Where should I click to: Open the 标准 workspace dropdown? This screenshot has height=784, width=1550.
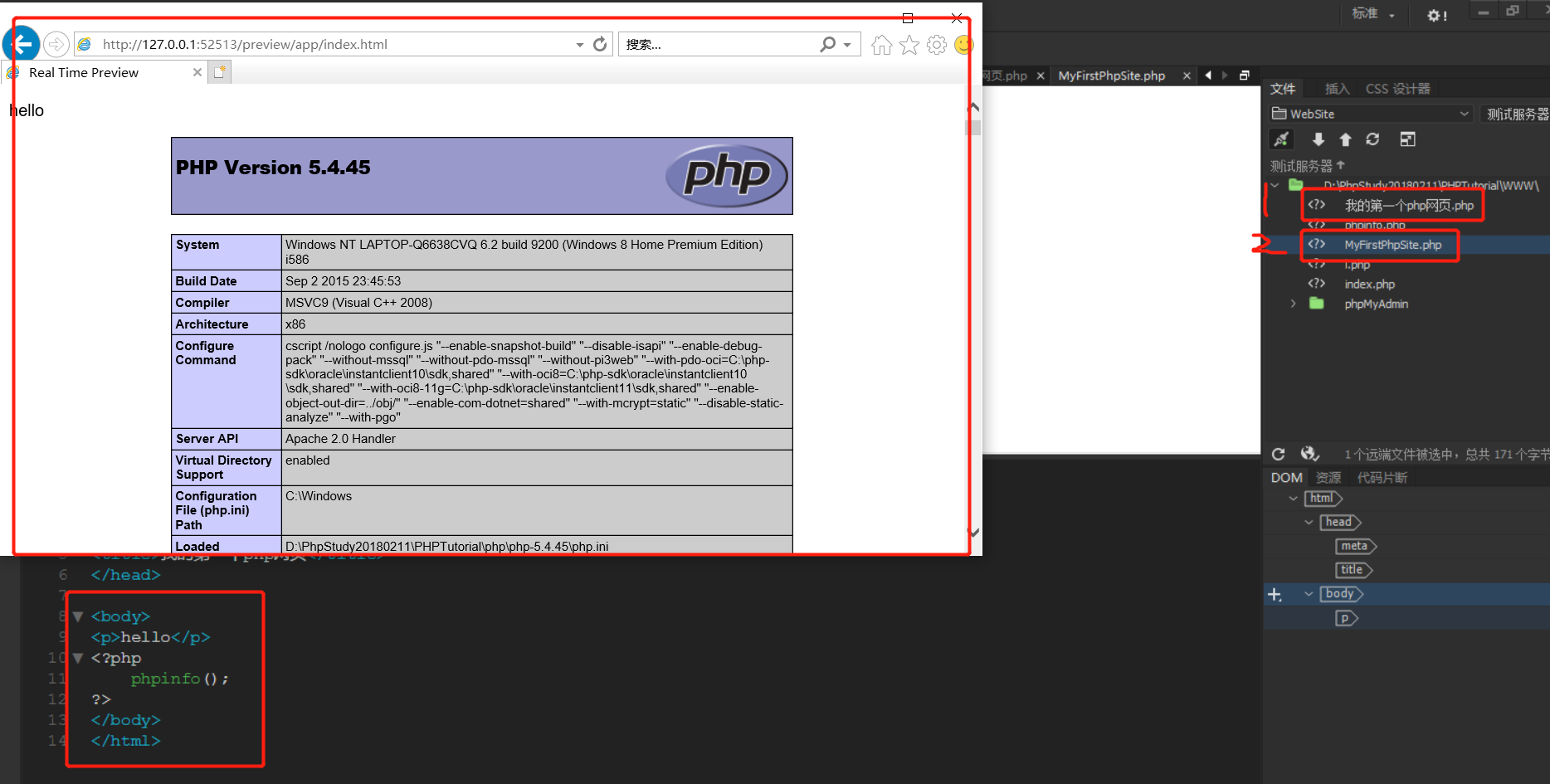[1373, 14]
